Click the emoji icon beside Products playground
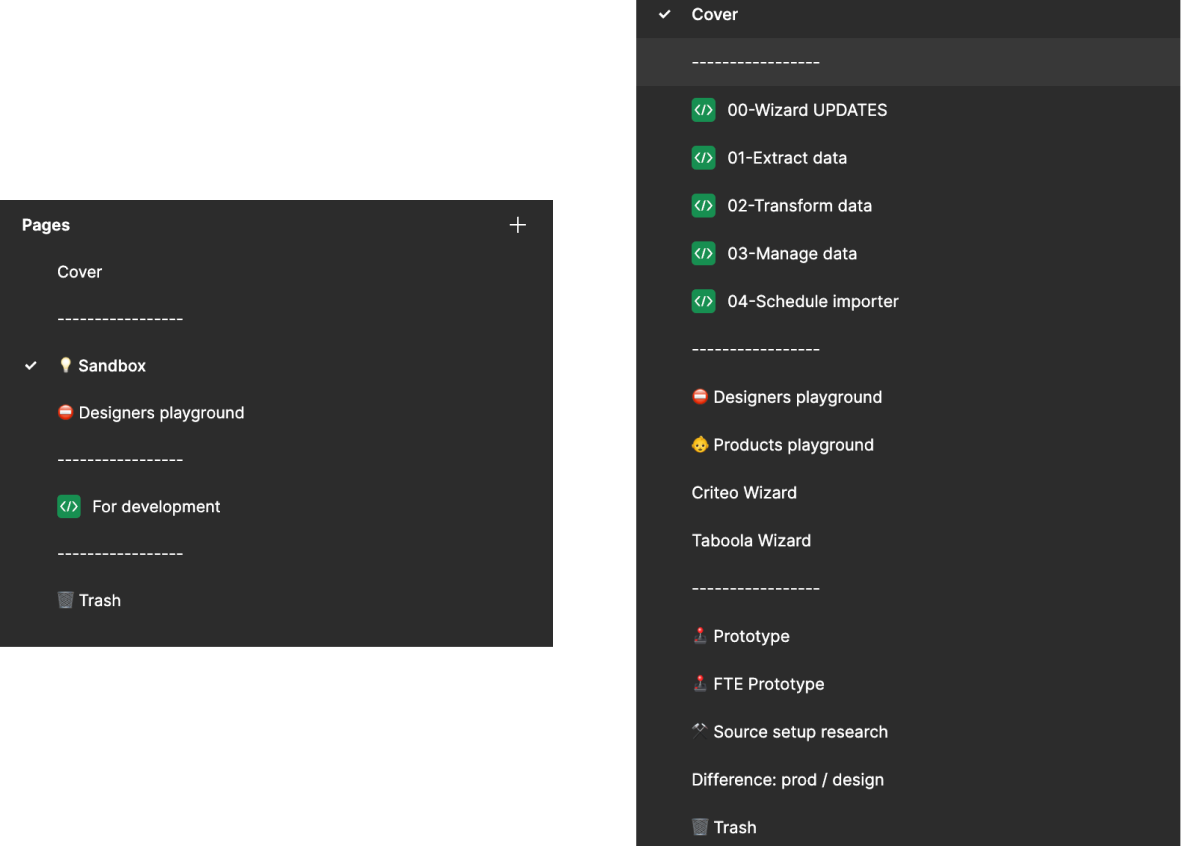The height and width of the screenshot is (846, 1181). (x=700, y=443)
